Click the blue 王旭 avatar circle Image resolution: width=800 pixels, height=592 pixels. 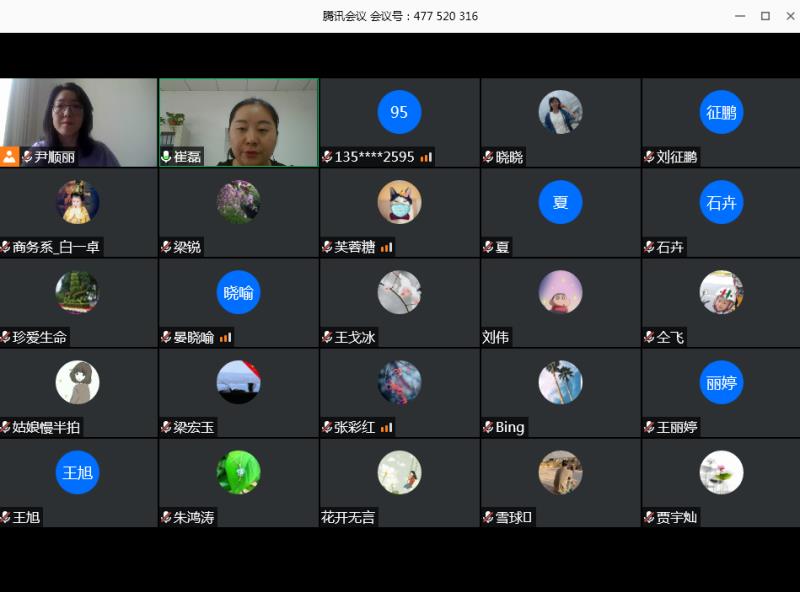pyautogui.click(x=77, y=472)
